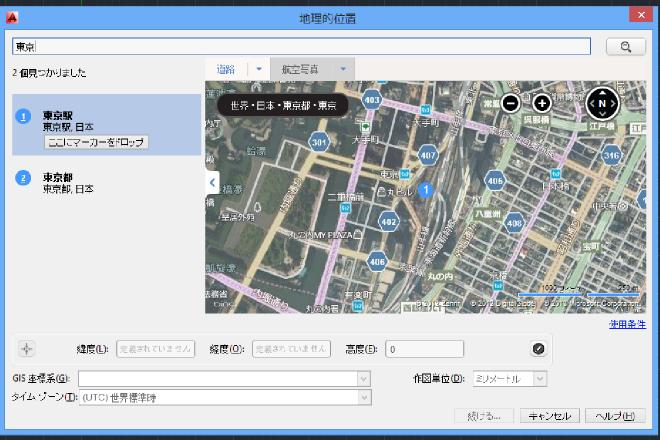Click the address search field containing 東京

tap(301, 47)
